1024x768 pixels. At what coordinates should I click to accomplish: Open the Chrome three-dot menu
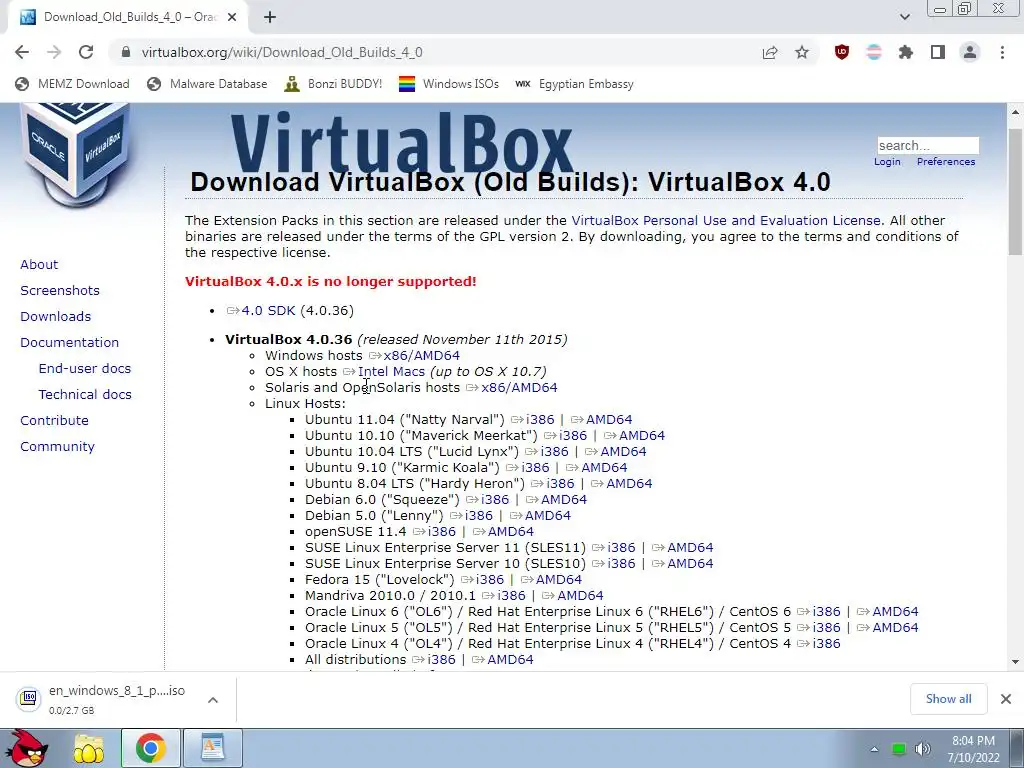(x=1002, y=52)
